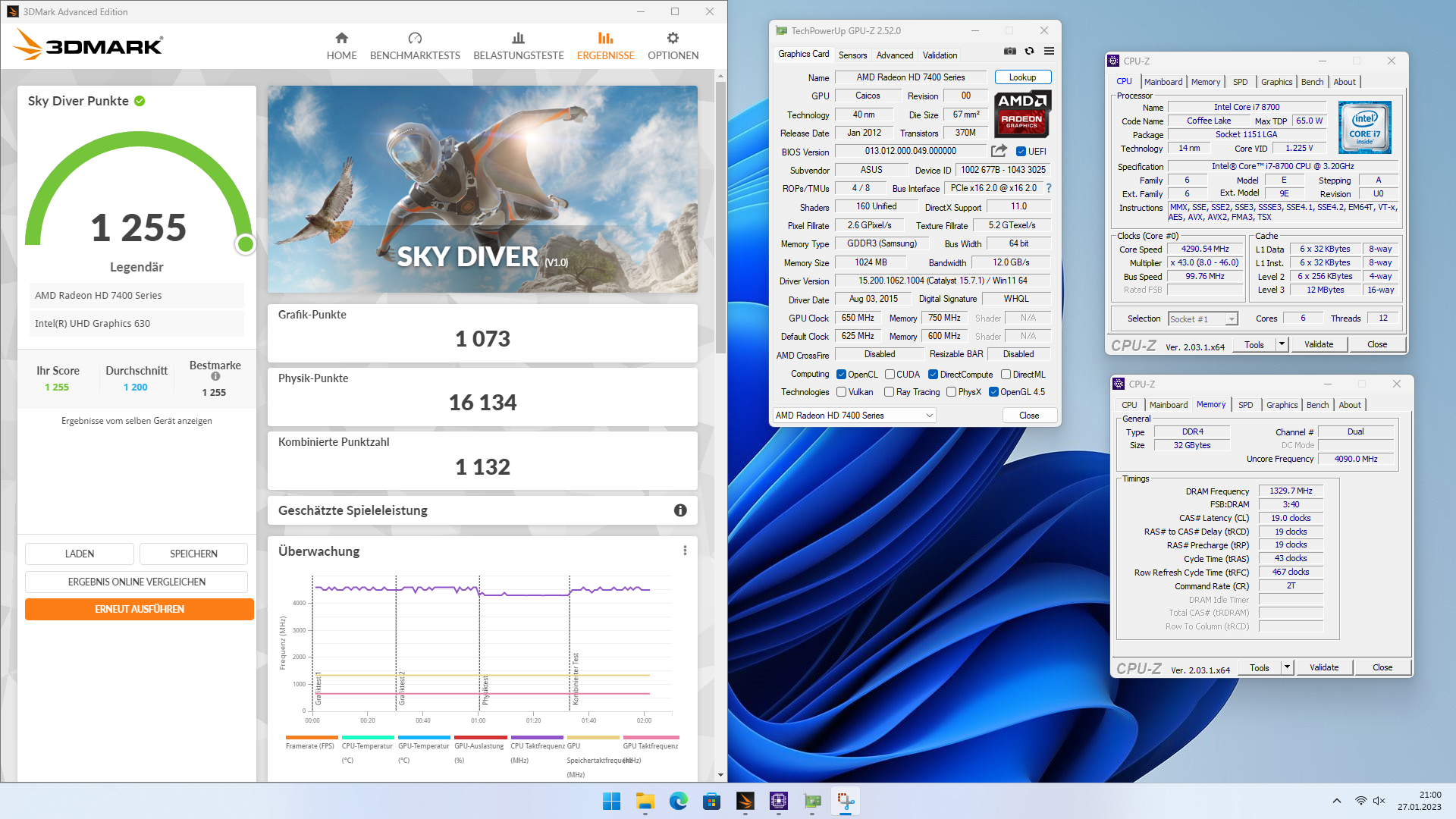Open SPD tab in lower CPU-Z window

pos(1245,405)
